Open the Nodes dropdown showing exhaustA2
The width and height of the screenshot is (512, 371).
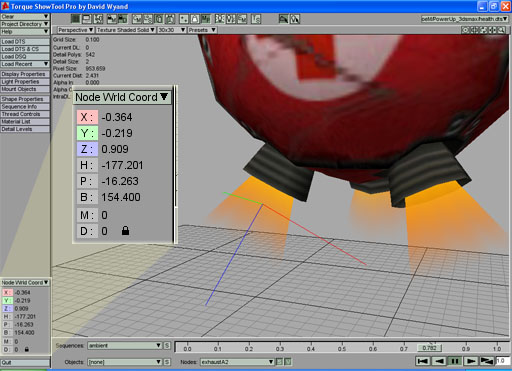tap(237, 362)
